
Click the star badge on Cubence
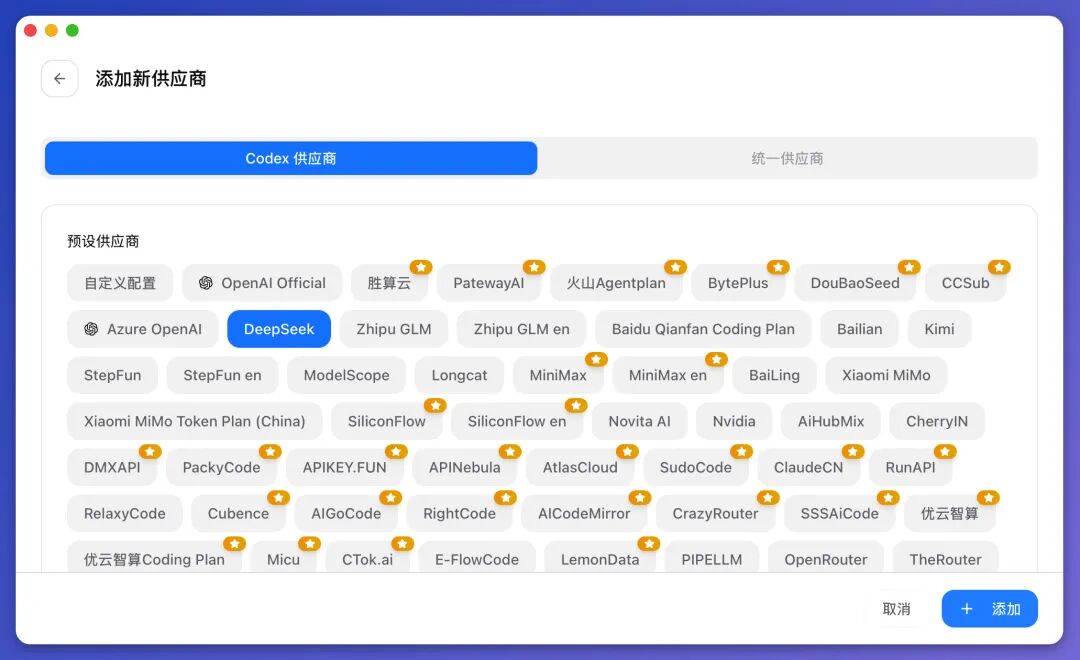pos(278,497)
